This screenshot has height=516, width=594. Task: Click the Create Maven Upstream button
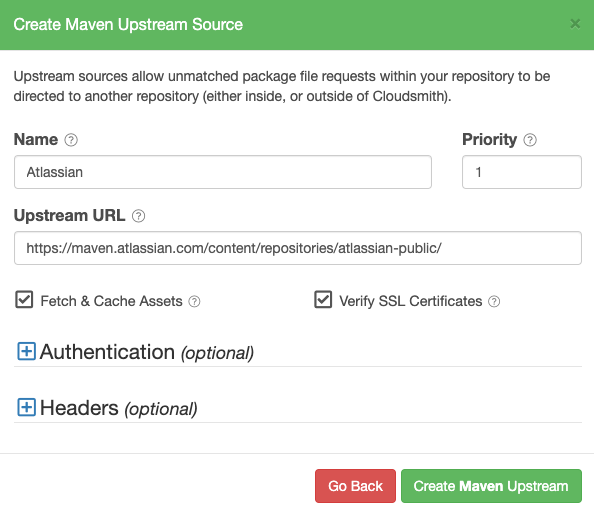pyautogui.click(x=491, y=486)
